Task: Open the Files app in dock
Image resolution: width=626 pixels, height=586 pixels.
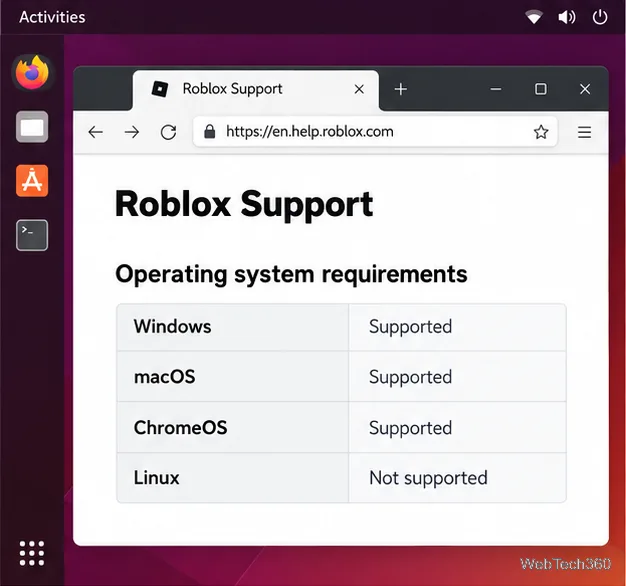Action: 32,127
